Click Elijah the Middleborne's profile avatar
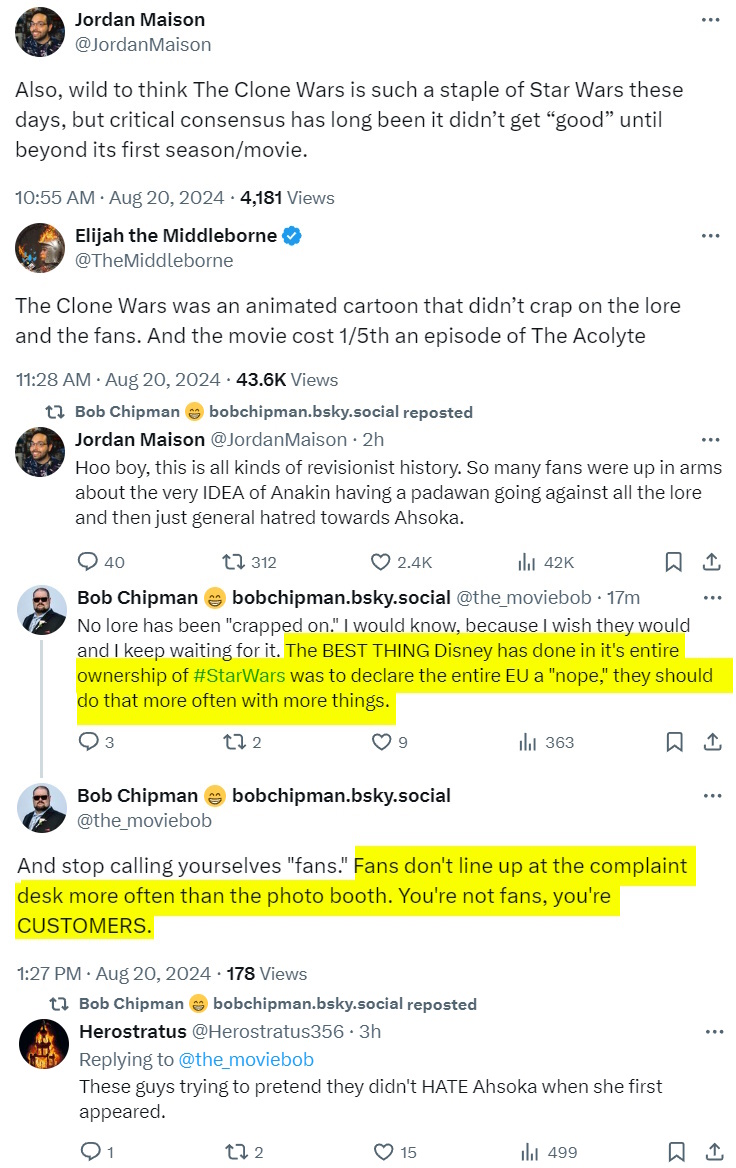The width and height of the screenshot is (736, 1168). click(x=40, y=248)
